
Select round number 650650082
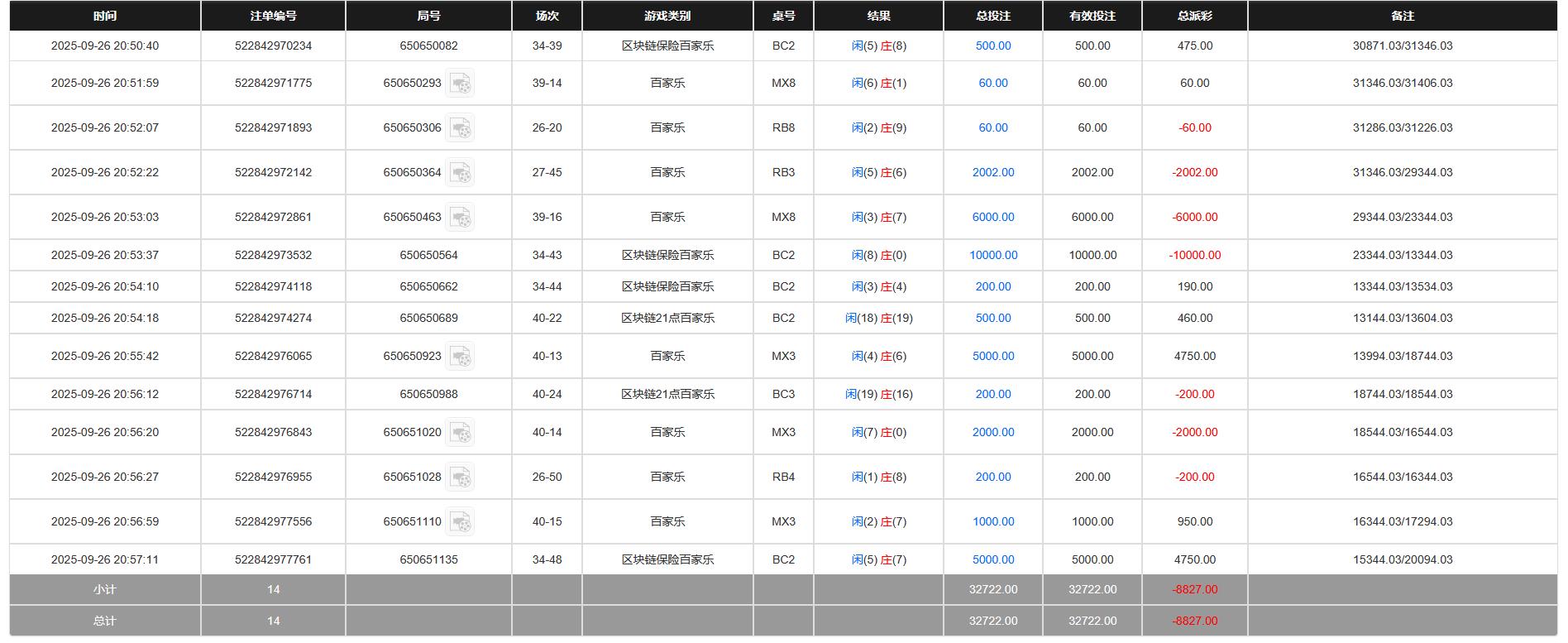tap(428, 46)
